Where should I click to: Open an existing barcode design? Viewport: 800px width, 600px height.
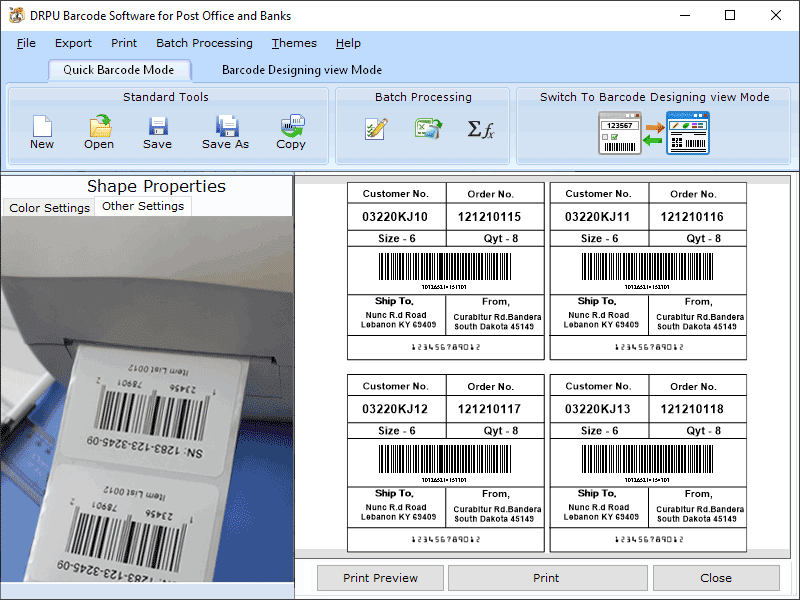click(98, 131)
